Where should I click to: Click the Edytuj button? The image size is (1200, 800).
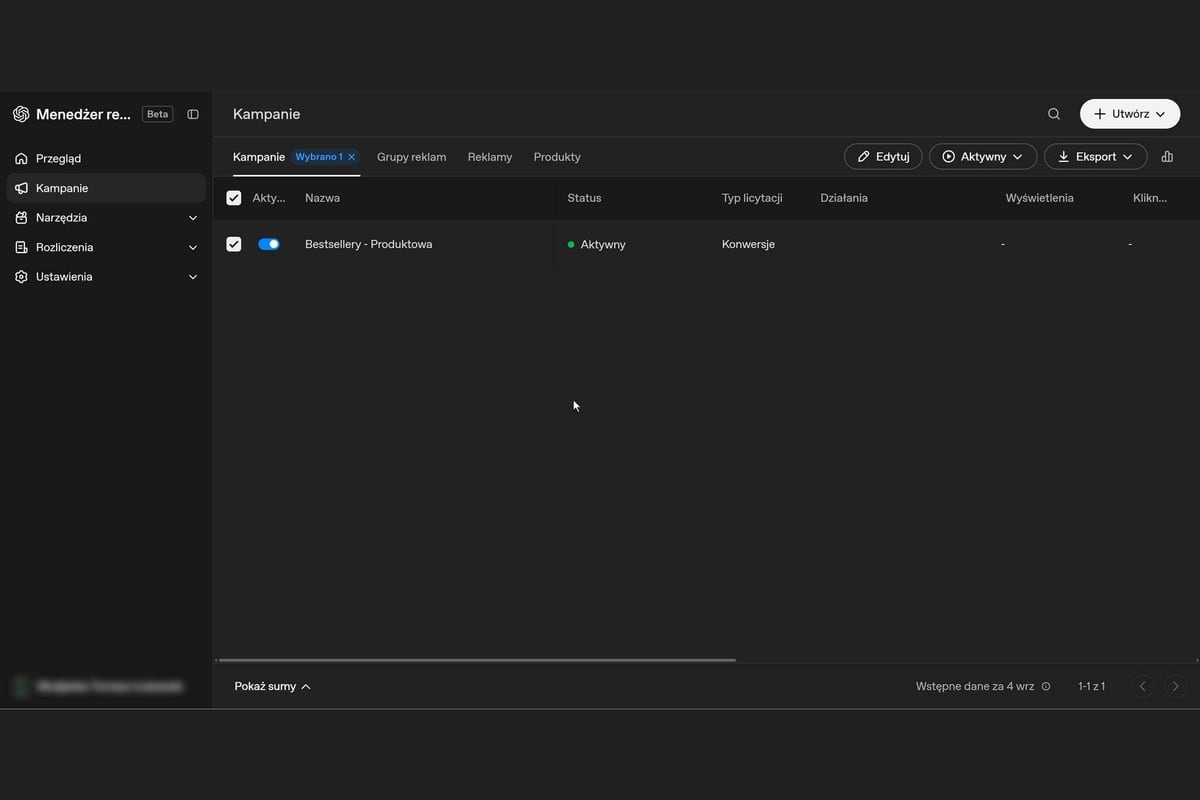tap(883, 157)
